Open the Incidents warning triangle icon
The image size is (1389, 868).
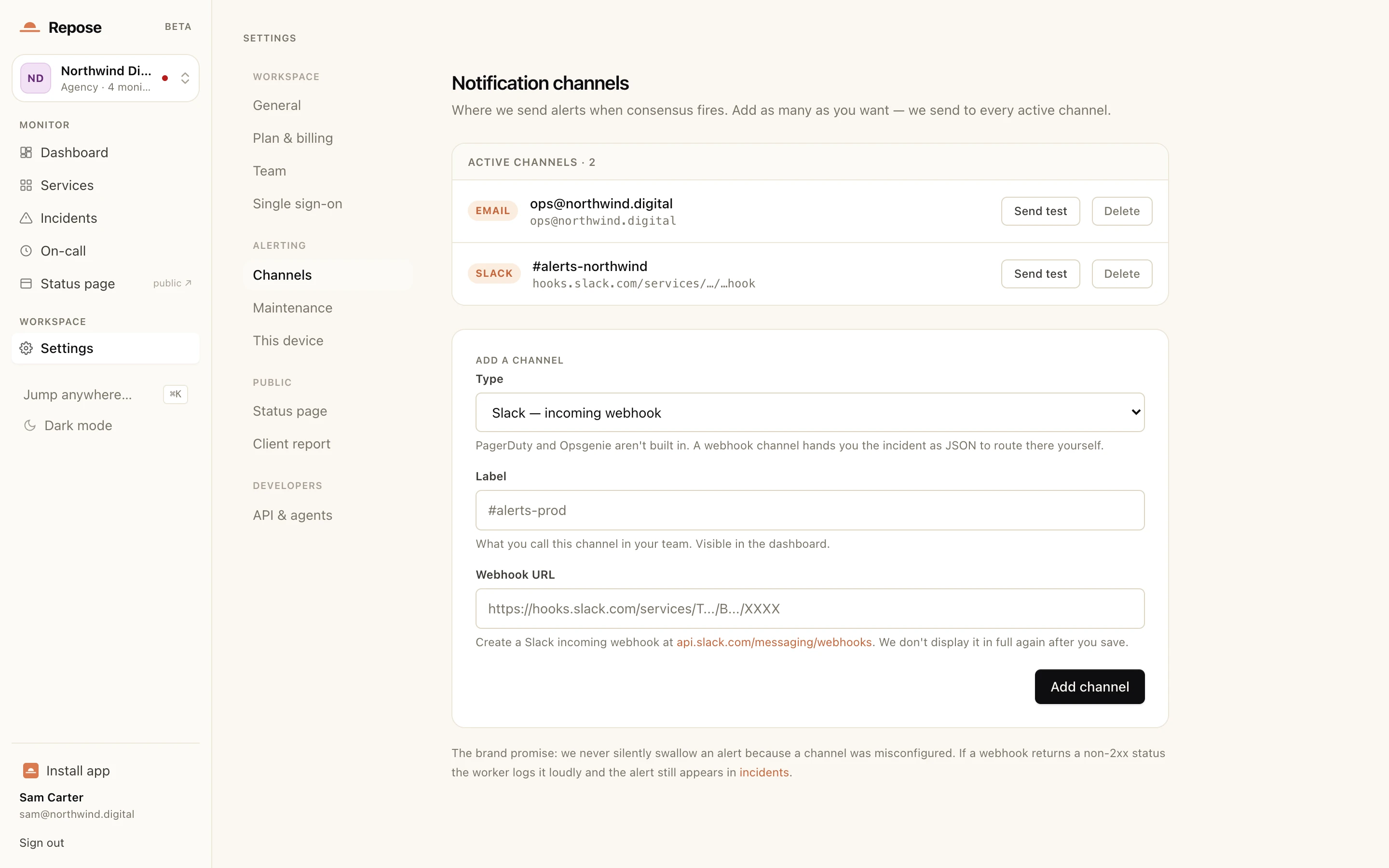tap(26, 217)
